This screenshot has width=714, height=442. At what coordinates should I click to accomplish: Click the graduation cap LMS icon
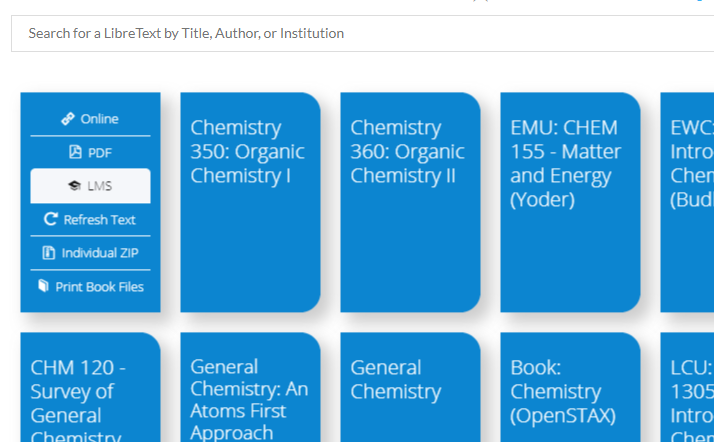tap(74, 186)
